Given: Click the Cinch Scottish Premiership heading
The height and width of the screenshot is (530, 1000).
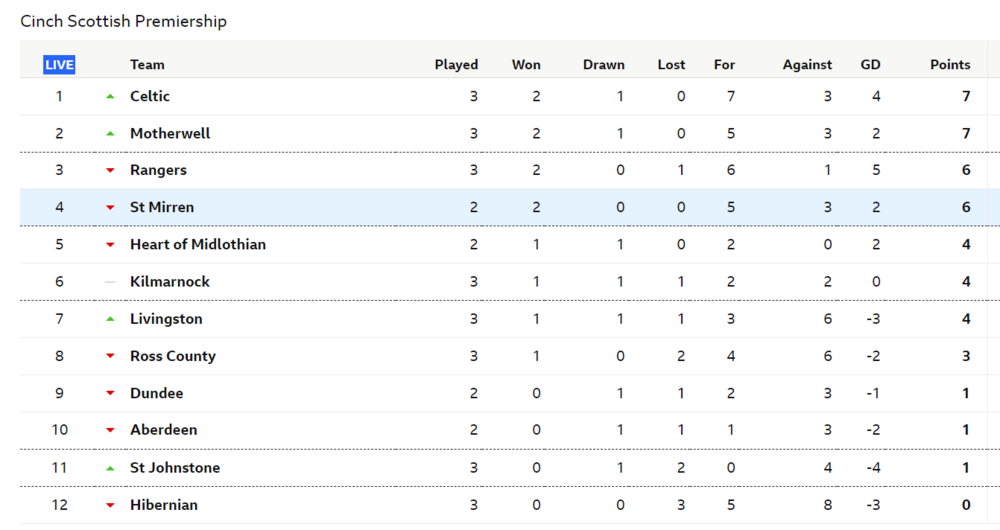Looking at the screenshot, I should [x=124, y=21].
